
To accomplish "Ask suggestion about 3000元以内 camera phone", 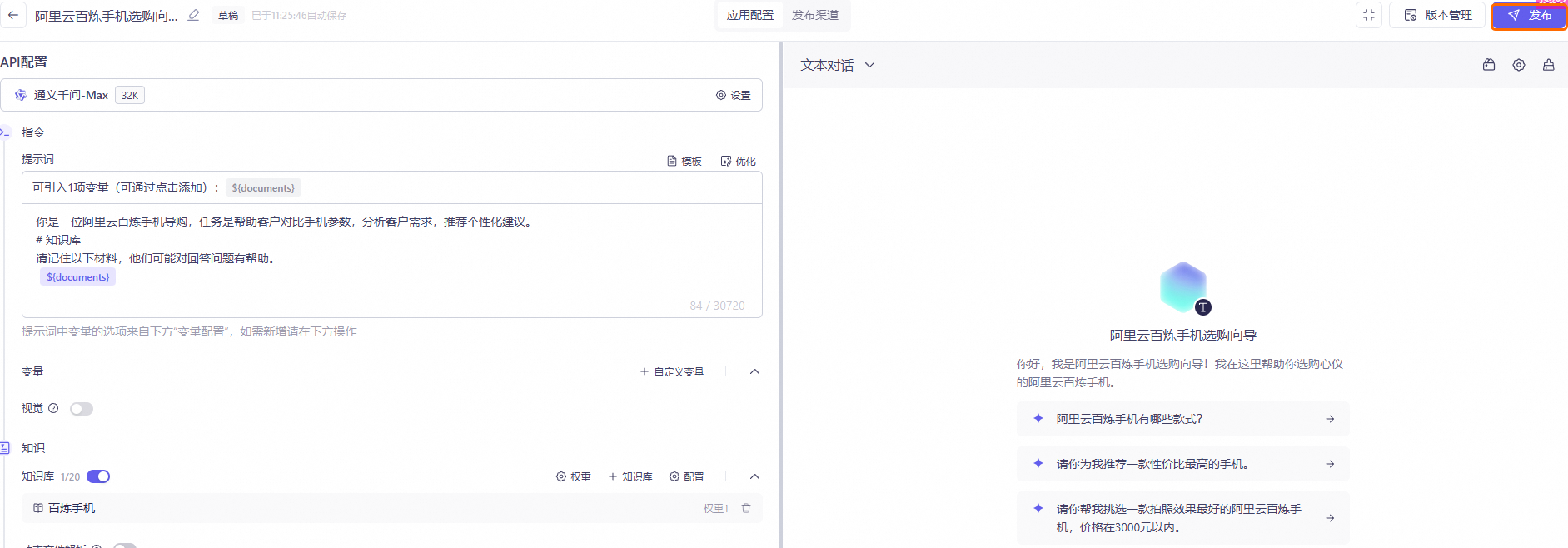I will coord(1182,518).
